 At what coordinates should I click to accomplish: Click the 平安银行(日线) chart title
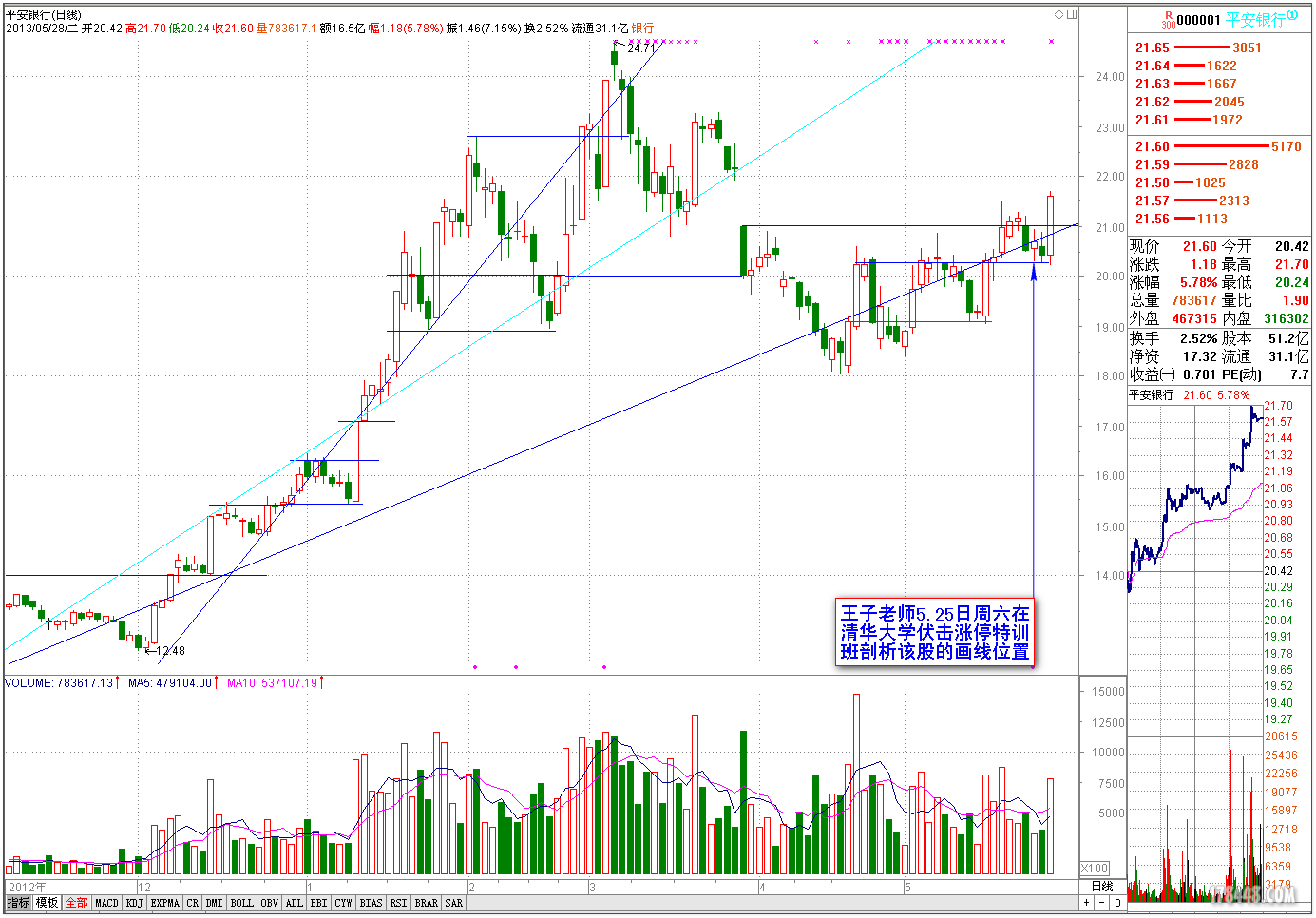click(44, 15)
